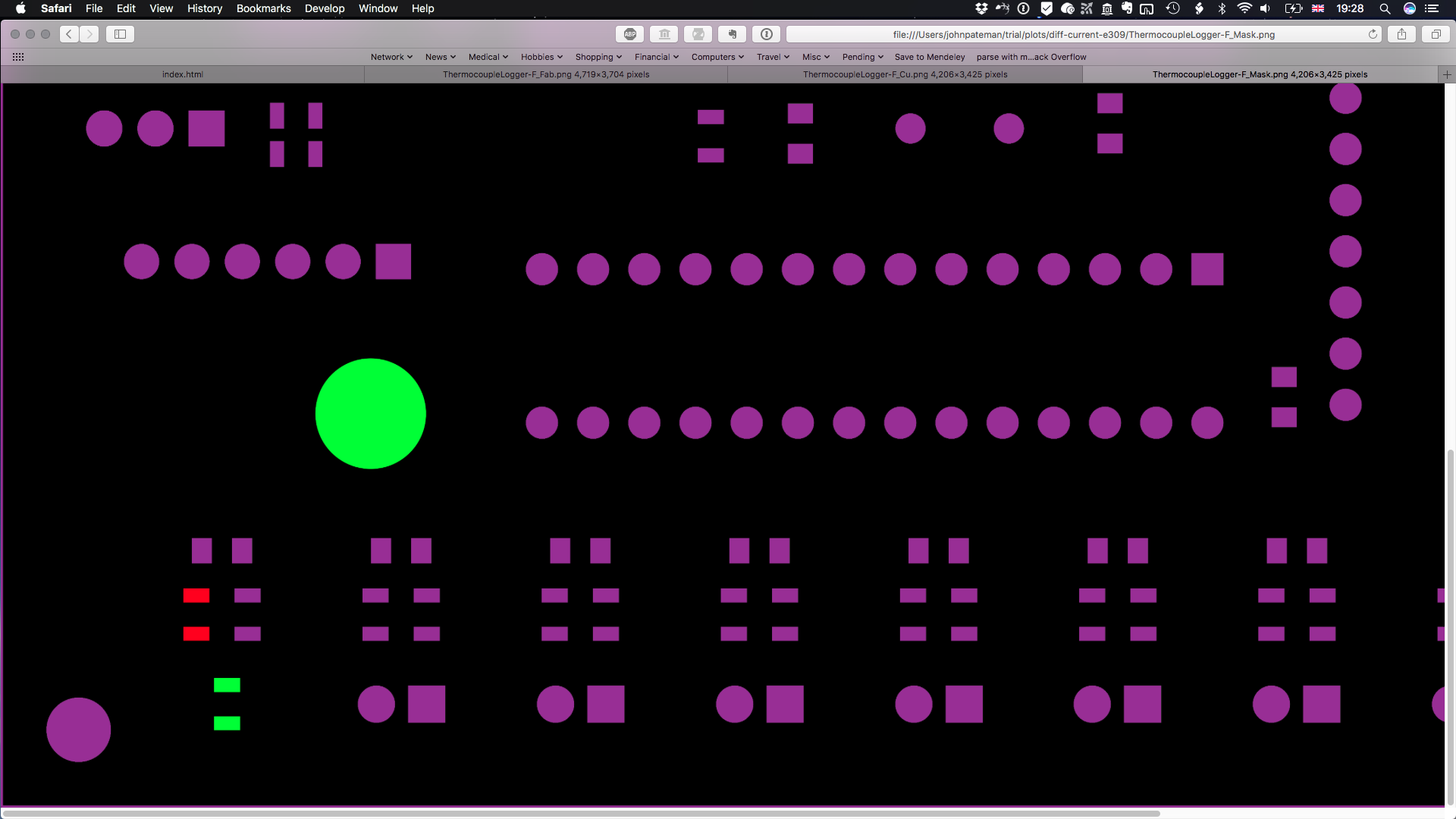Image resolution: width=1456 pixels, height=819 pixels.
Task: Open the parse with m...ack Overflow bookmark
Action: tap(1031, 57)
